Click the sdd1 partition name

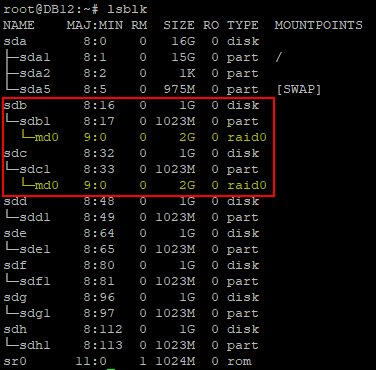tap(35, 217)
